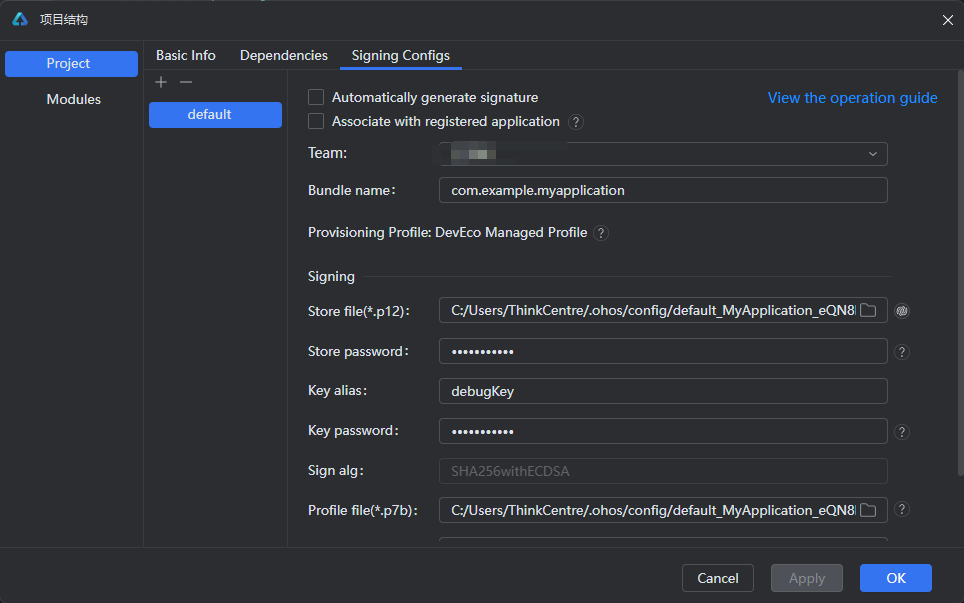Viewport: 964px width, 603px height.
Task: Open View the operation guide link
Action: (852, 98)
